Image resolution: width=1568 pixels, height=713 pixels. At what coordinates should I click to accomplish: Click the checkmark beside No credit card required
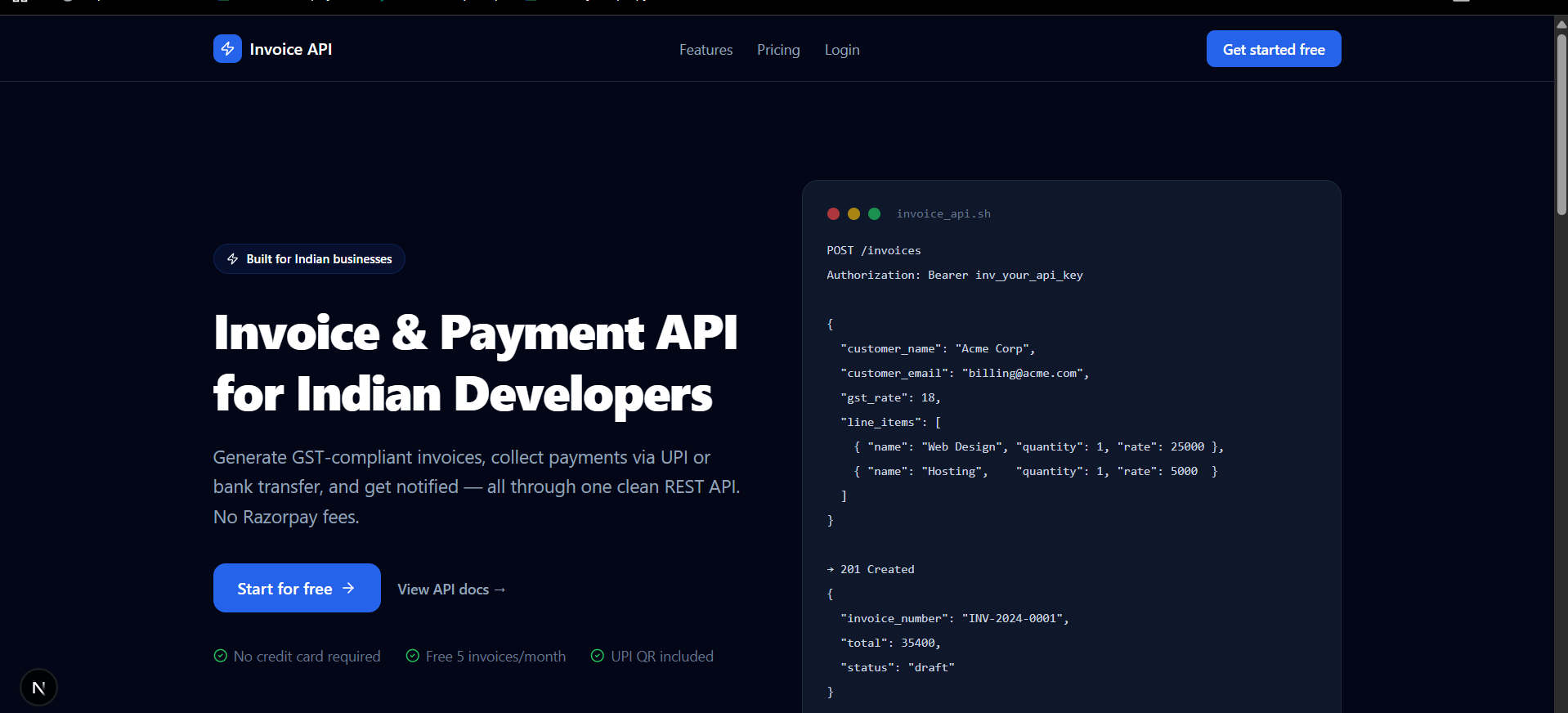tap(220, 656)
